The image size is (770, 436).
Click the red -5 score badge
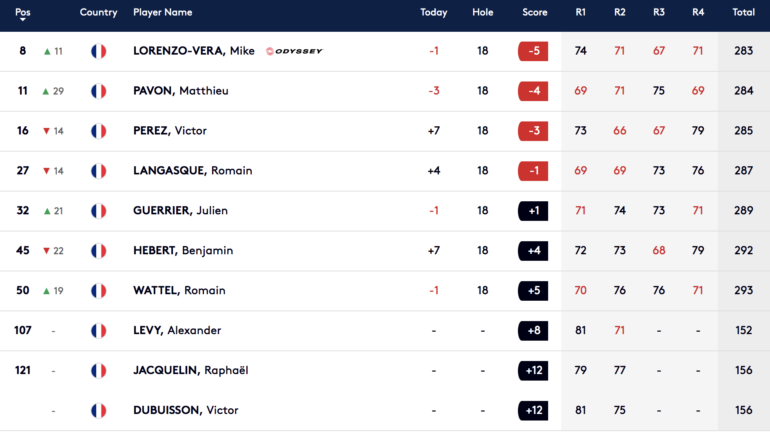point(533,51)
